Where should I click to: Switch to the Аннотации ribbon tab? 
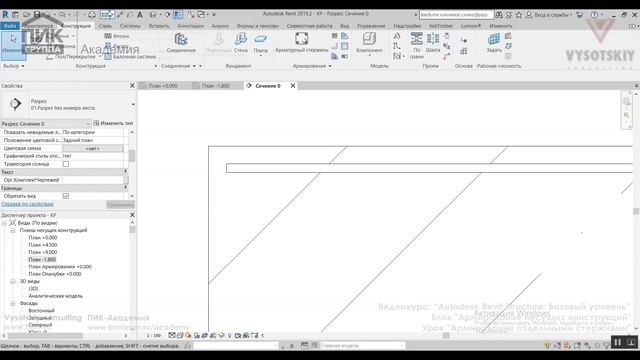[190, 26]
